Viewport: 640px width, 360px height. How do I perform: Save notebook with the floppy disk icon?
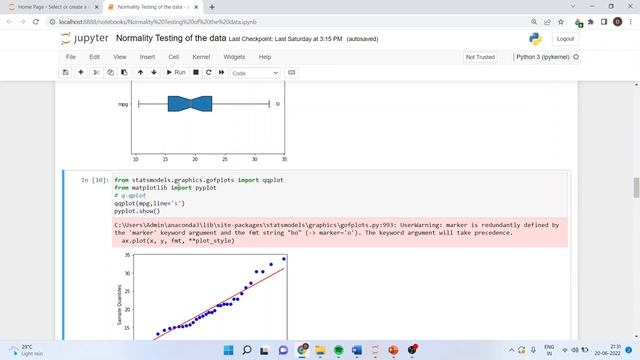tap(65, 73)
